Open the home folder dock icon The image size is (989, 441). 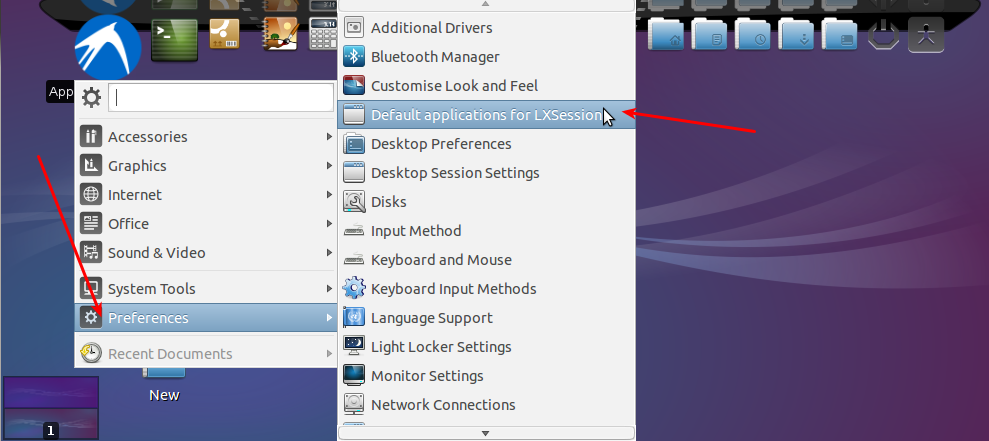pos(667,35)
